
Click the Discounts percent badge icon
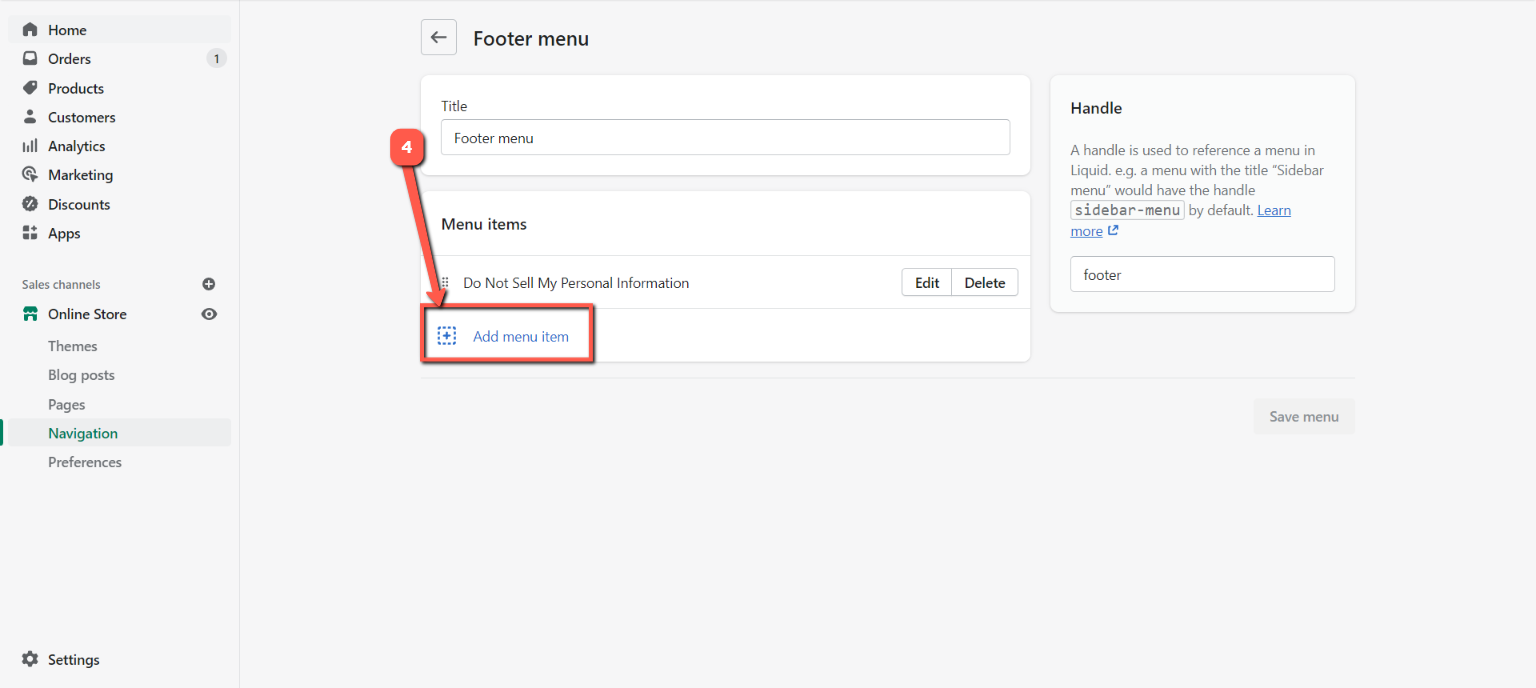tap(30, 204)
